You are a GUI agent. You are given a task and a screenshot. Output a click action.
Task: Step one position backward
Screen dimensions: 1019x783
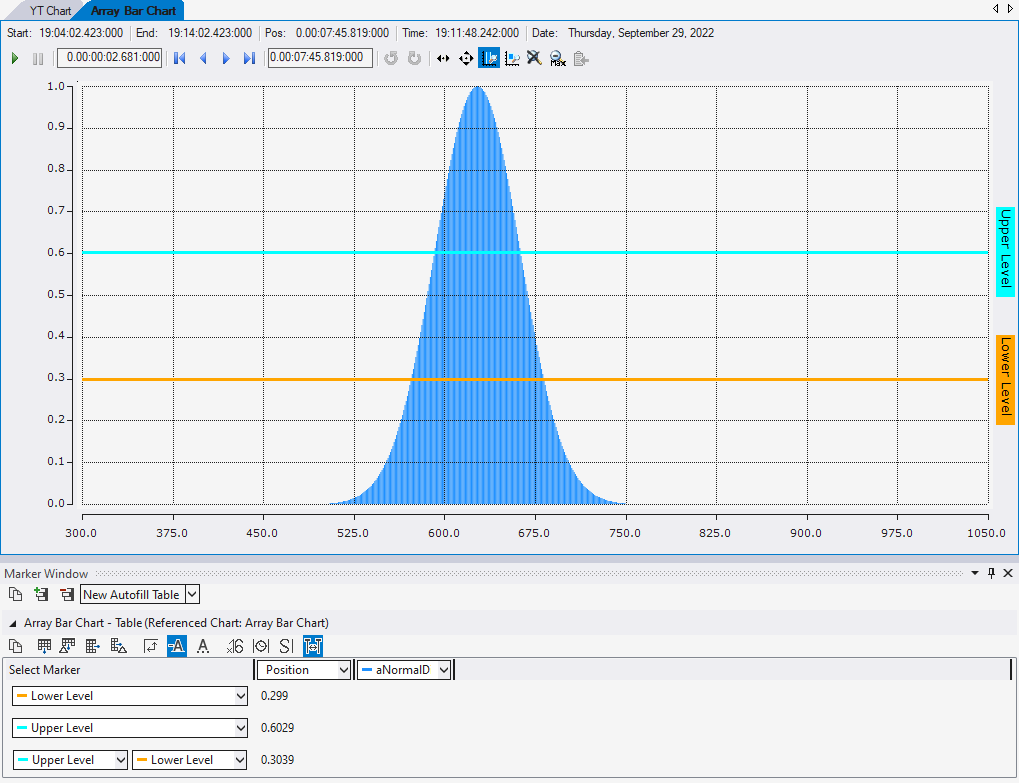[203, 58]
